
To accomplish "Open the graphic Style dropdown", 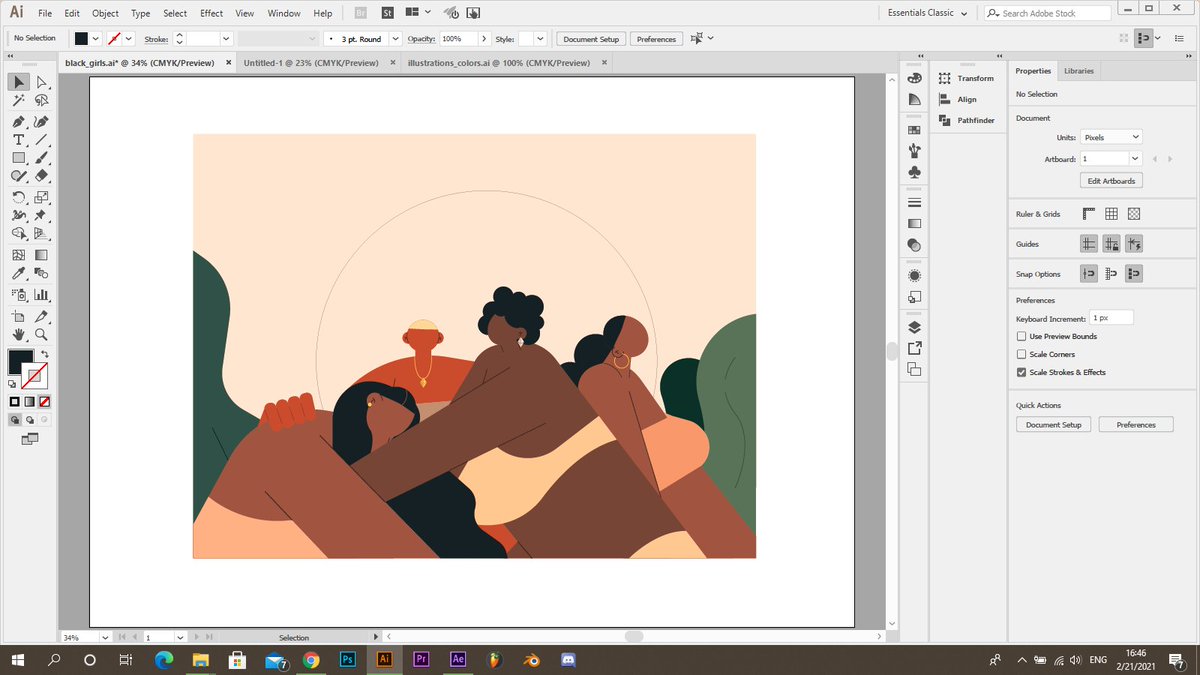I will coord(540,38).
